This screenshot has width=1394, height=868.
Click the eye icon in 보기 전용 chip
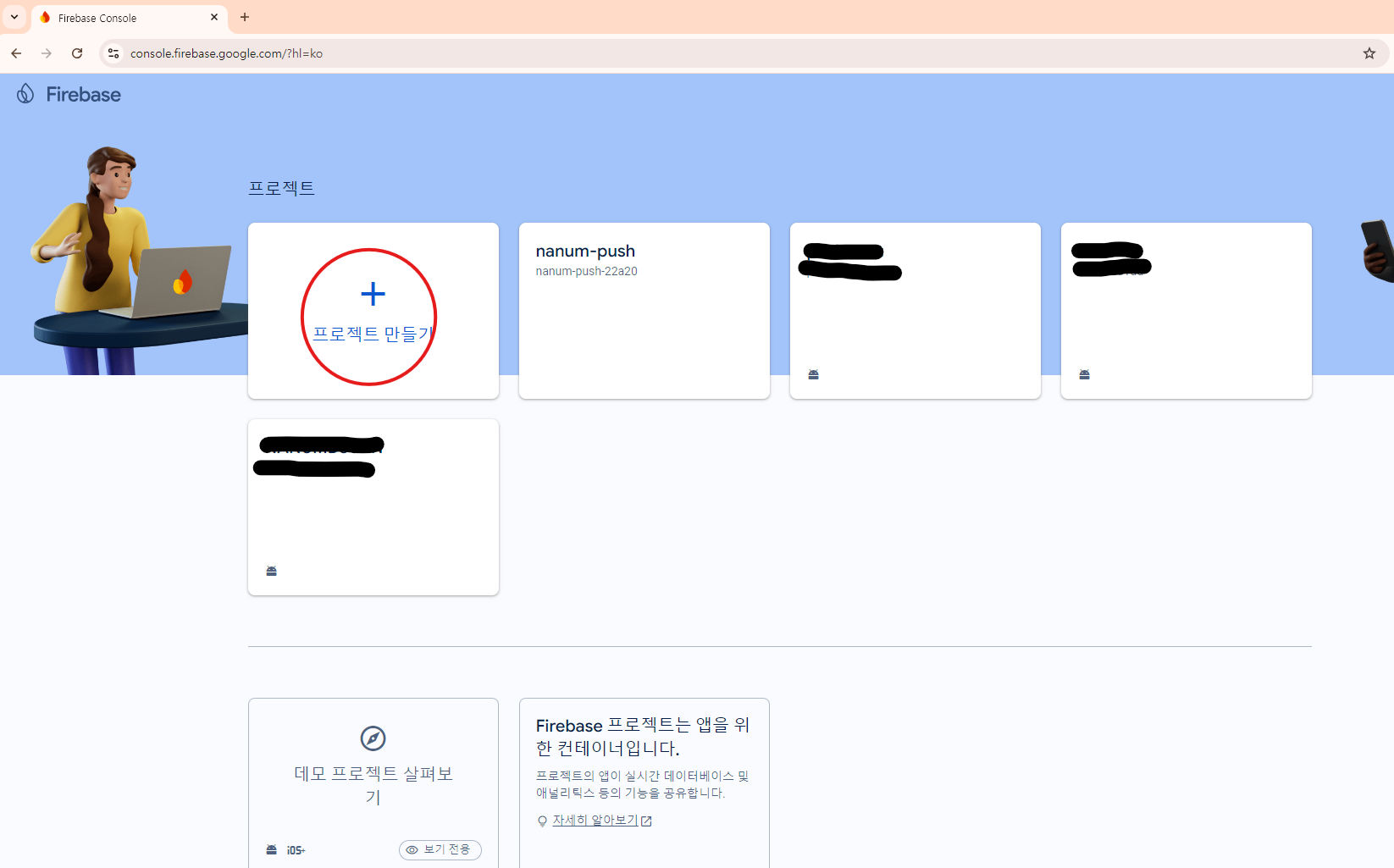coord(412,849)
